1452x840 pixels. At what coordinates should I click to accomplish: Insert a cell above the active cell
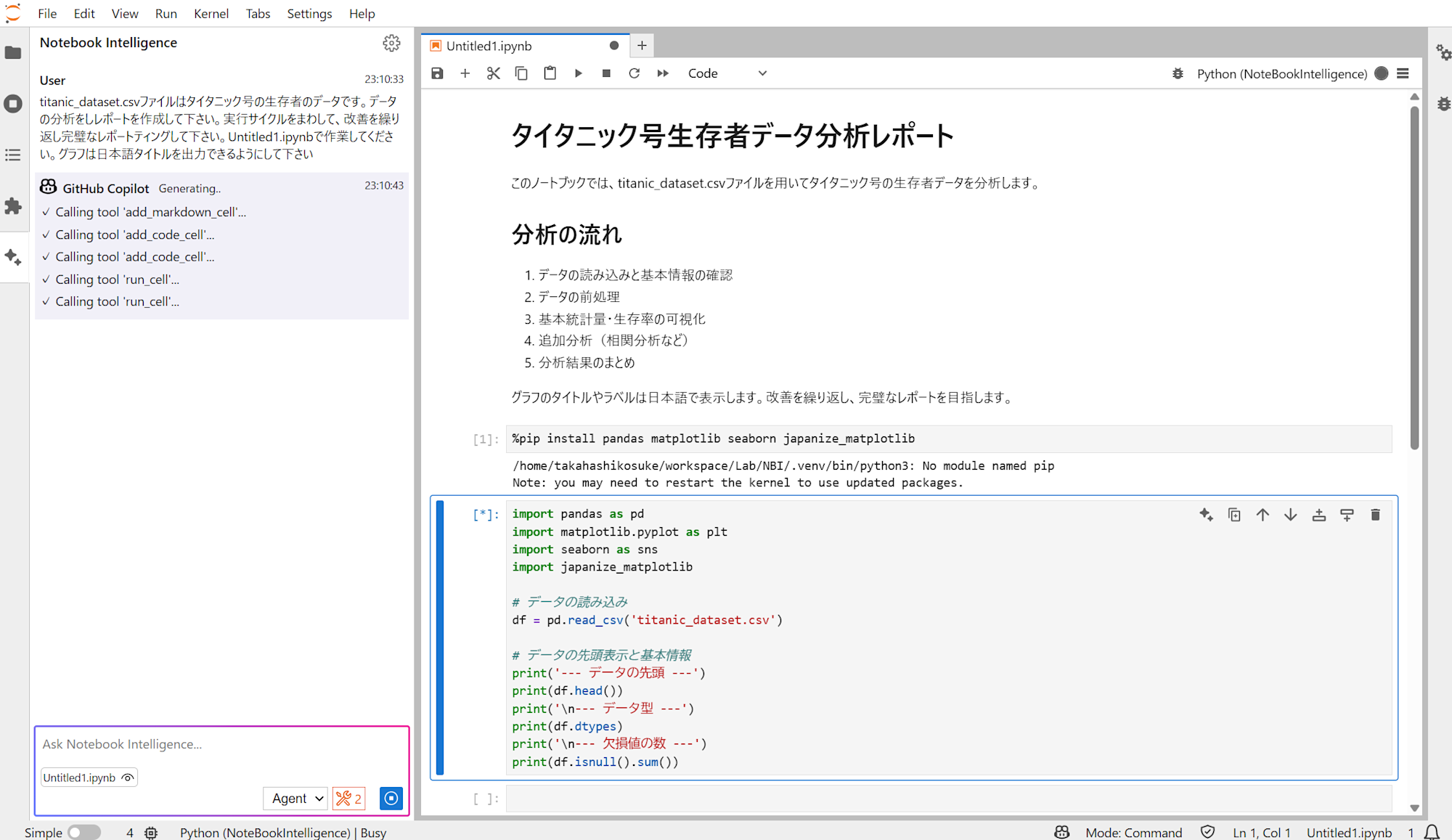(1319, 515)
